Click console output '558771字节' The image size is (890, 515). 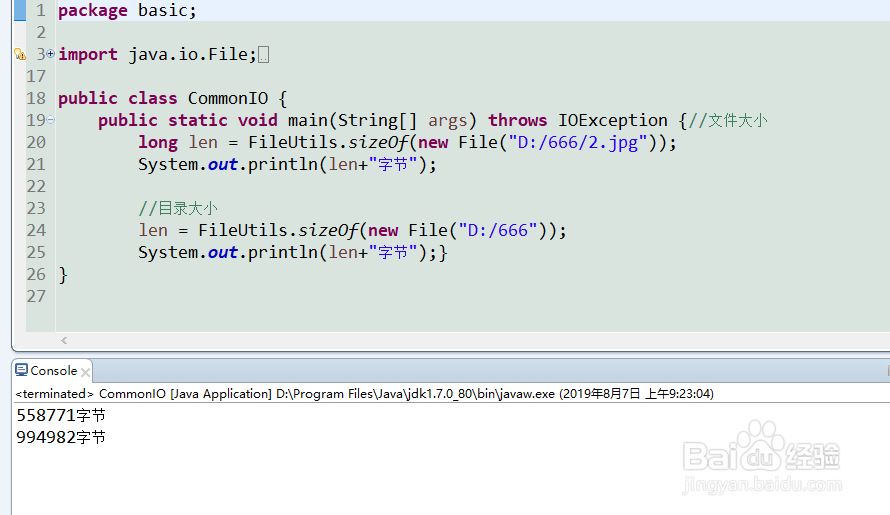pyautogui.click(x=61, y=416)
